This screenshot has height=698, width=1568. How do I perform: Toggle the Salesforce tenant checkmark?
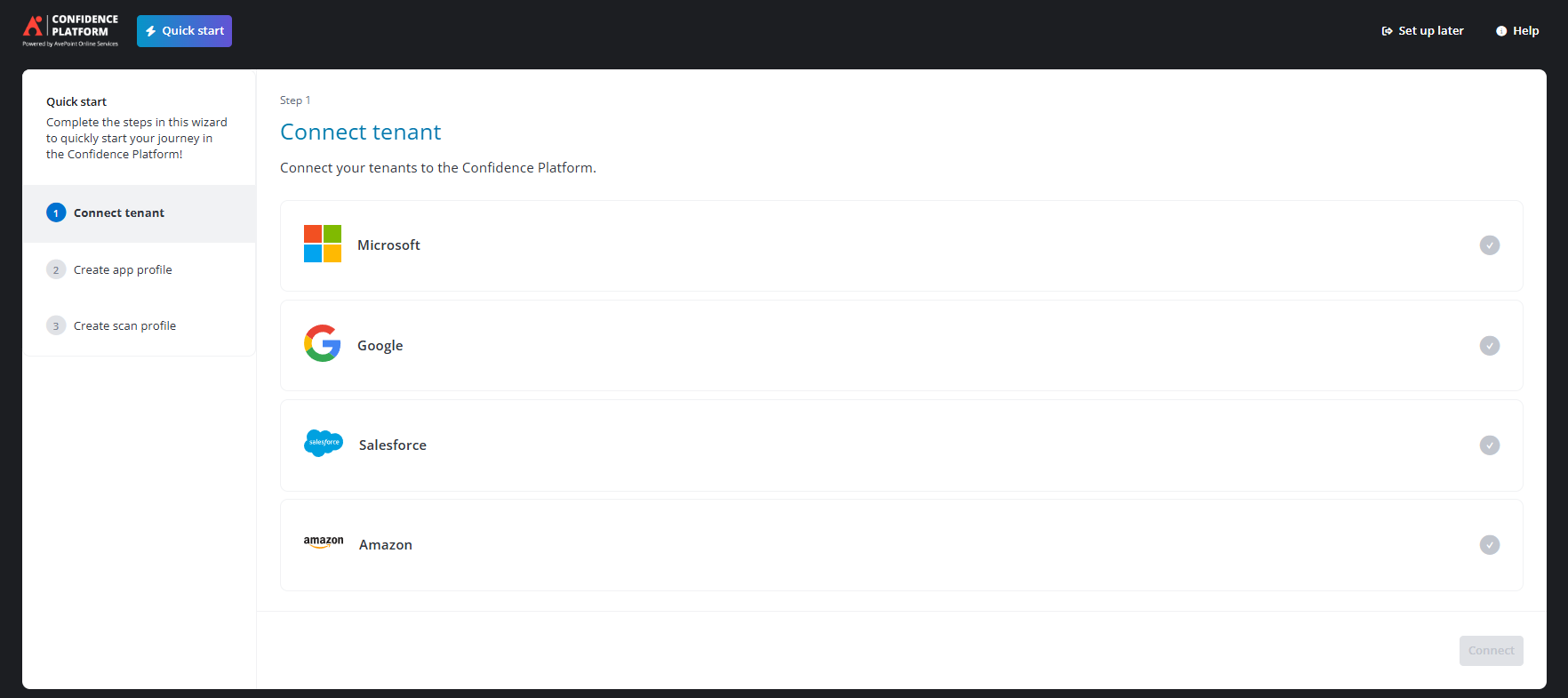(1489, 445)
